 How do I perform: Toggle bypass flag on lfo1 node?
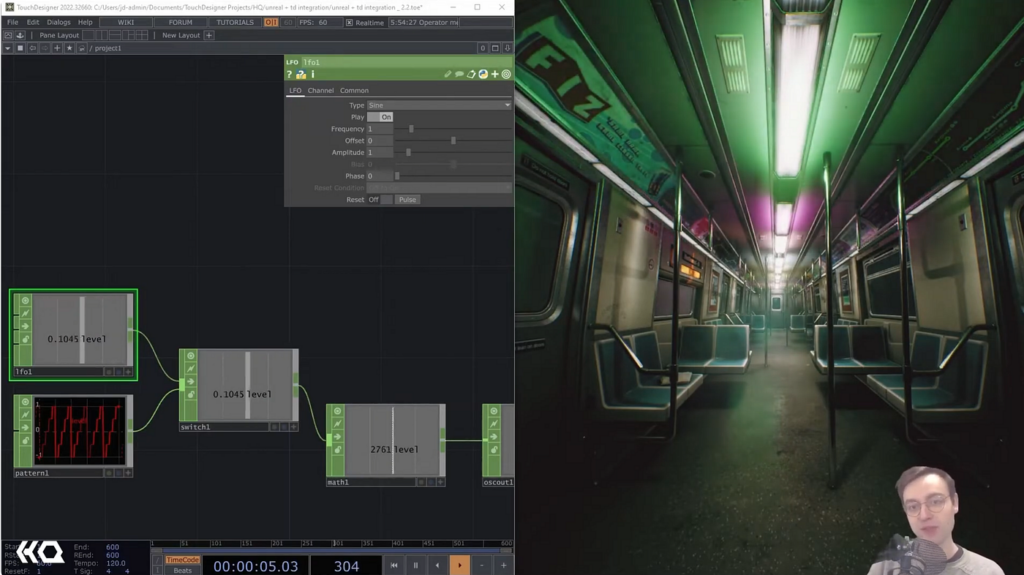click(25, 326)
